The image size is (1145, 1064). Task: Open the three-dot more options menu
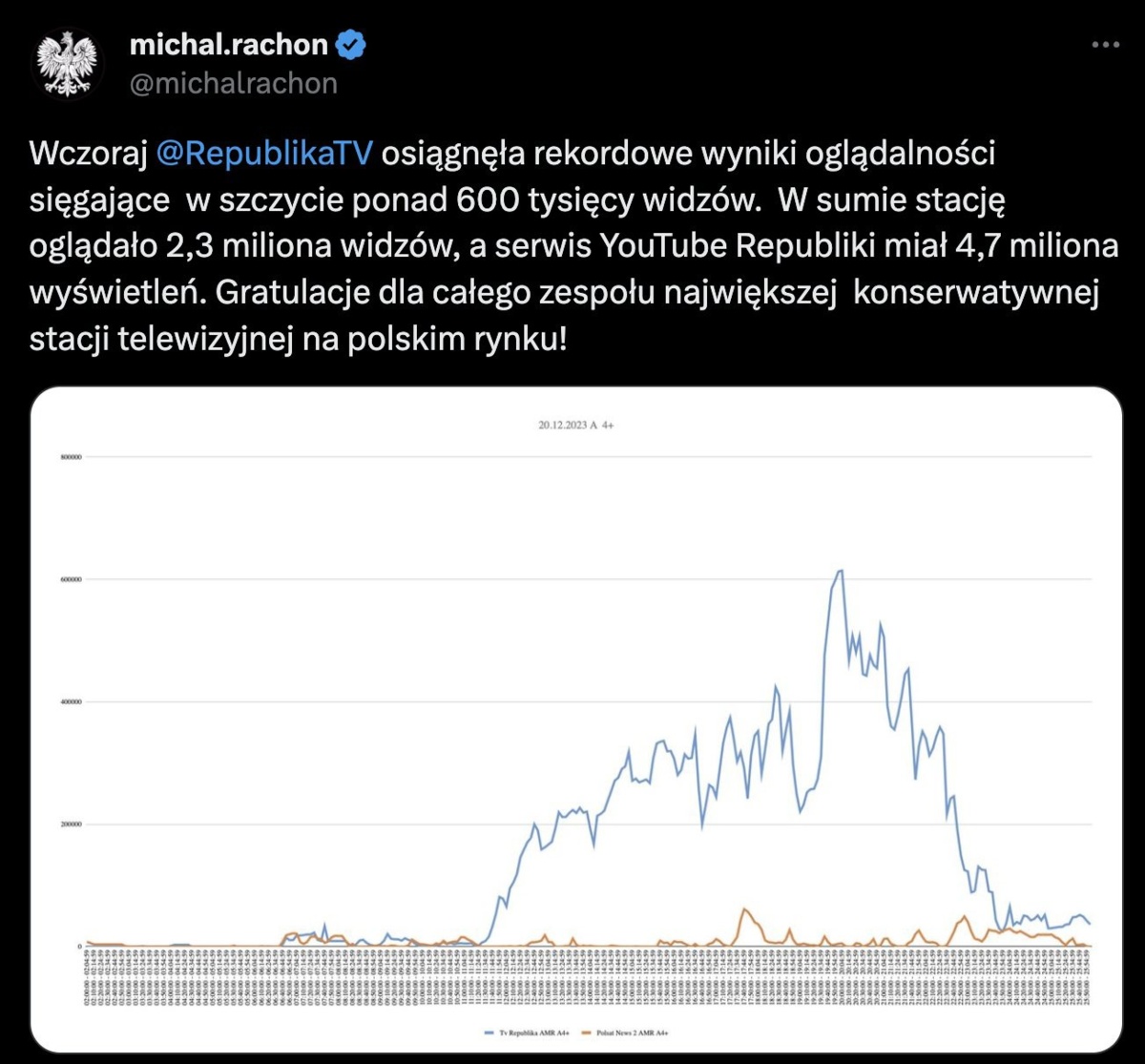1105,45
